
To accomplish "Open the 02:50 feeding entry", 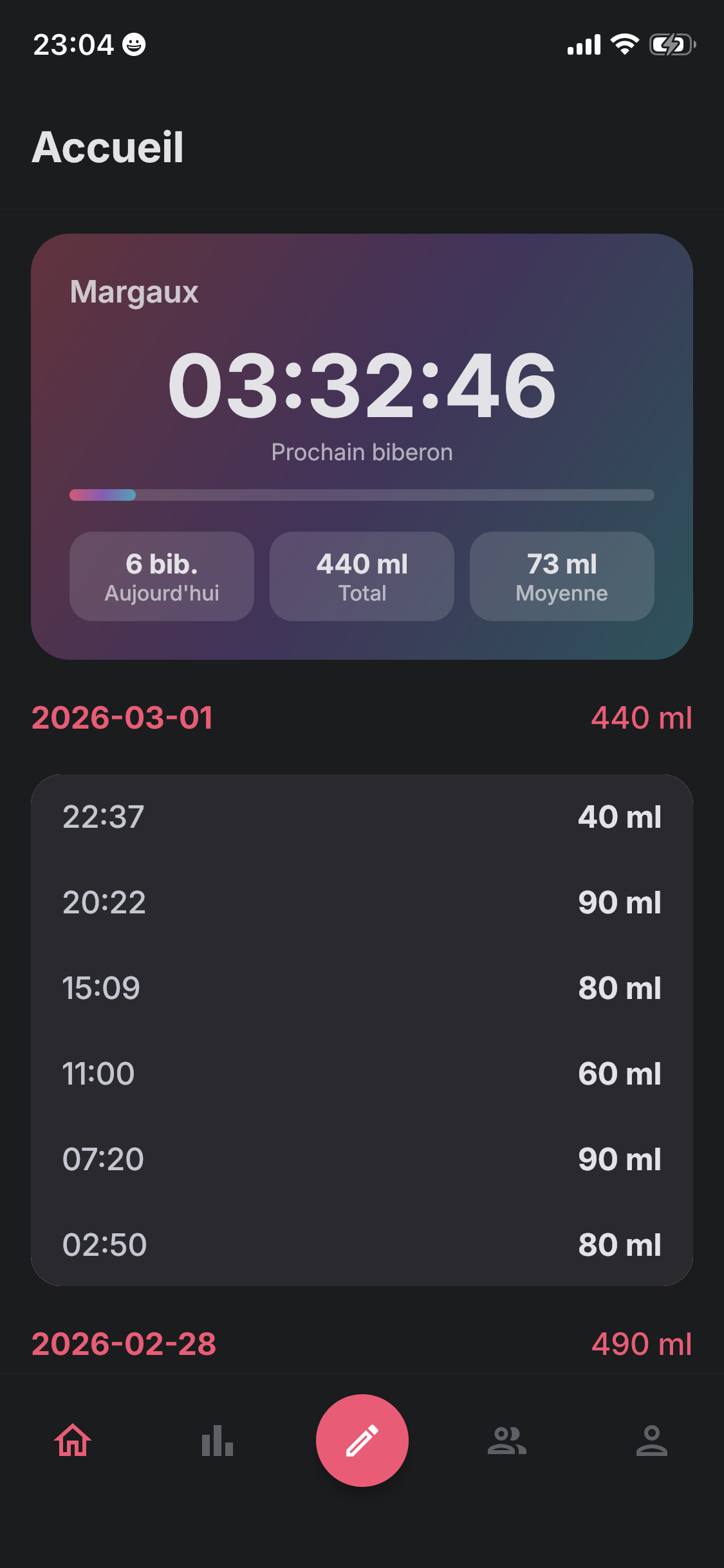I will tap(362, 1245).
